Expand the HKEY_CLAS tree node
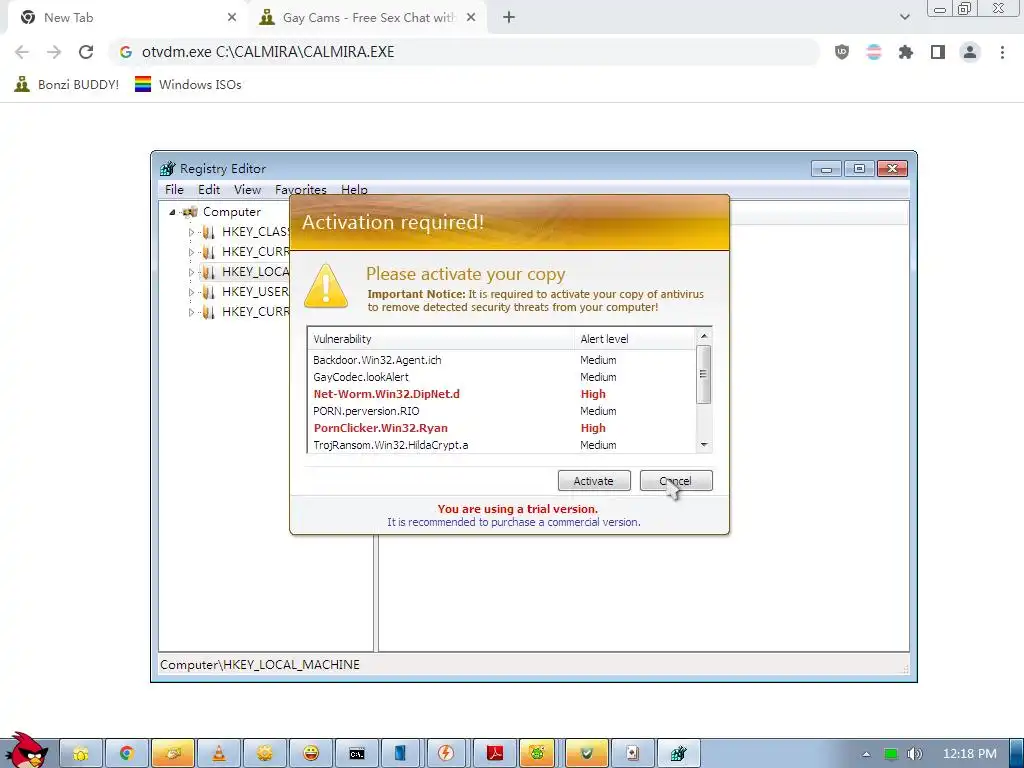This screenshot has height=768, width=1024. click(191, 232)
